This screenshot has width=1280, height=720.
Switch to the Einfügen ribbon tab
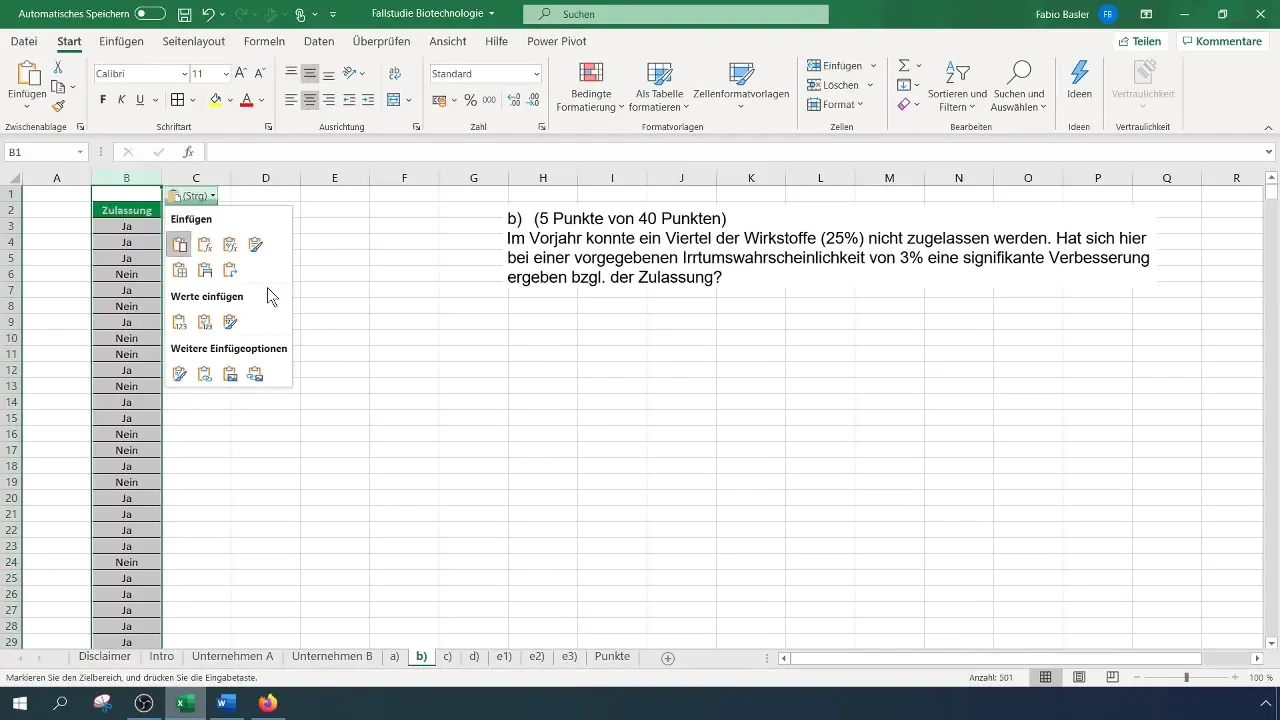[x=121, y=41]
